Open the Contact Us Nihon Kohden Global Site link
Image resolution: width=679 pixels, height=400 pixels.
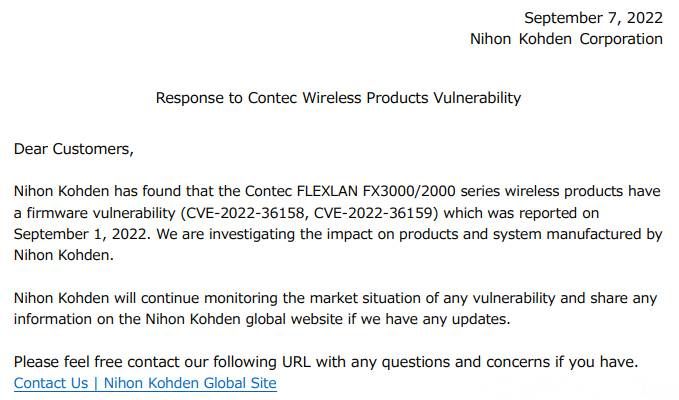145,383
